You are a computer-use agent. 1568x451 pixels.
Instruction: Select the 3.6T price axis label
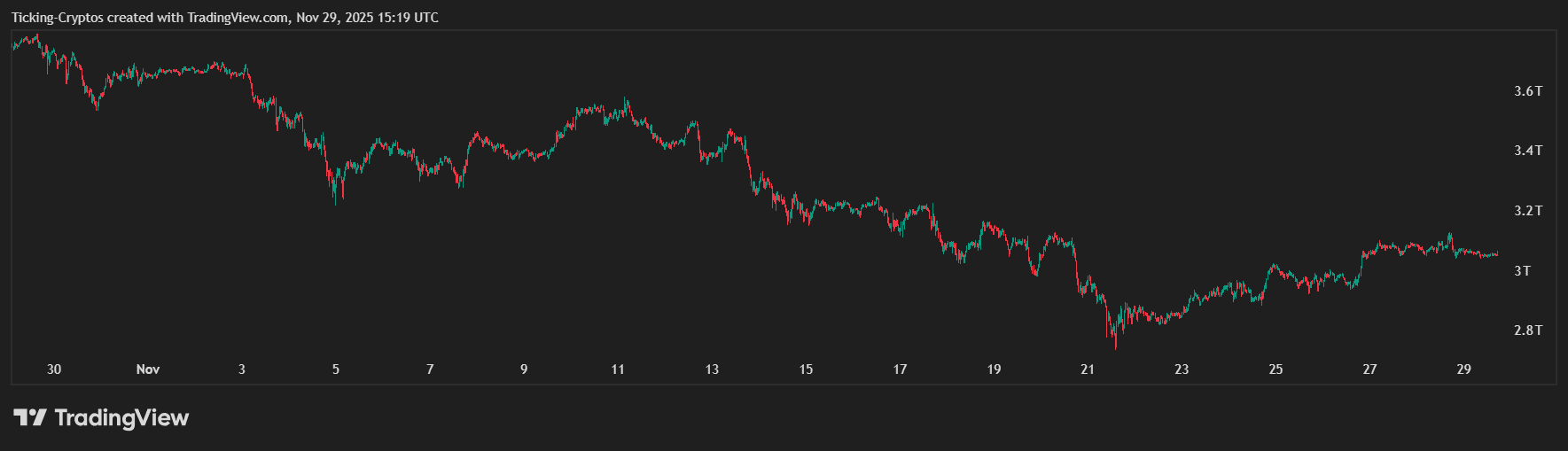(1528, 91)
